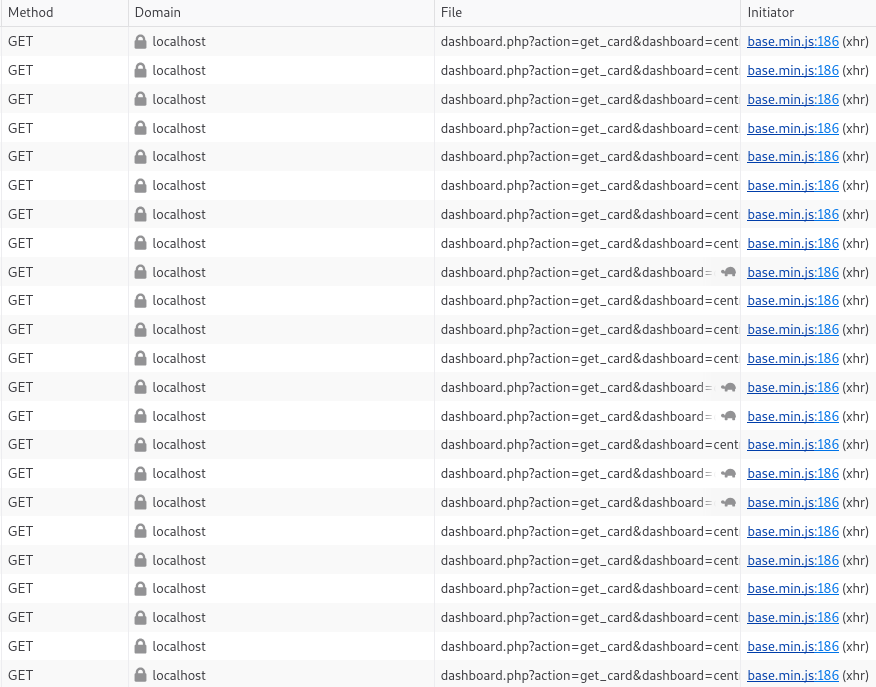Click the lock icon in the second request row
This screenshot has width=876, height=687.
[x=141, y=71]
